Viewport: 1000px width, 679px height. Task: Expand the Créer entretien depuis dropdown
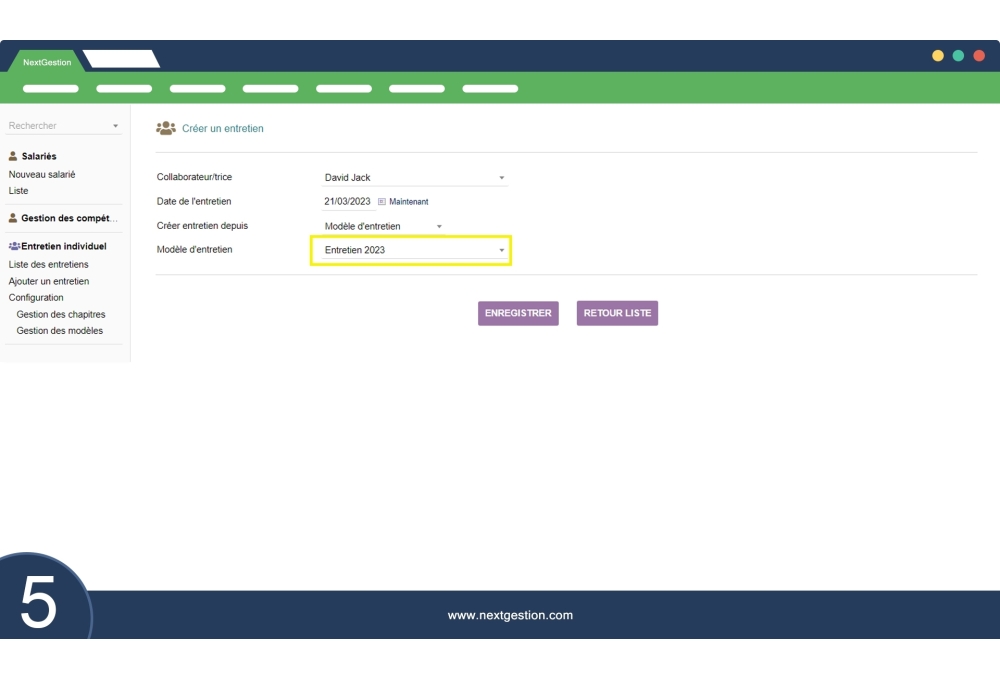383,226
